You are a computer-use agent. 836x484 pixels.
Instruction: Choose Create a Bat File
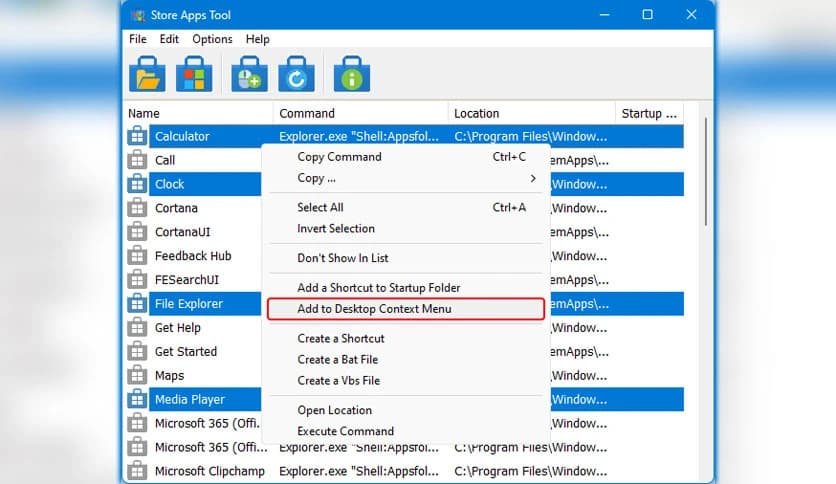(406, 360)
